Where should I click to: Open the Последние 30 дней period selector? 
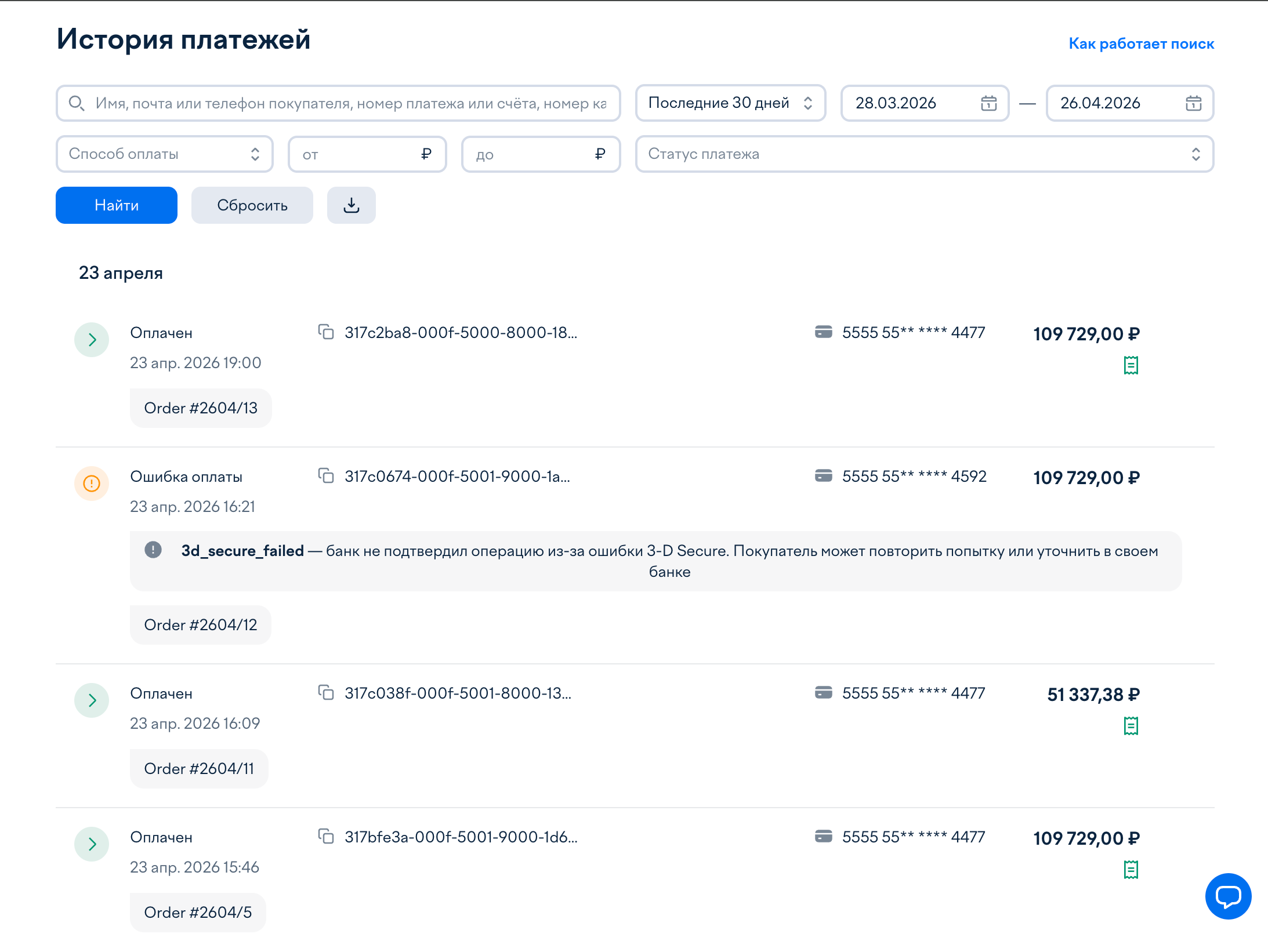pos(730,103)
